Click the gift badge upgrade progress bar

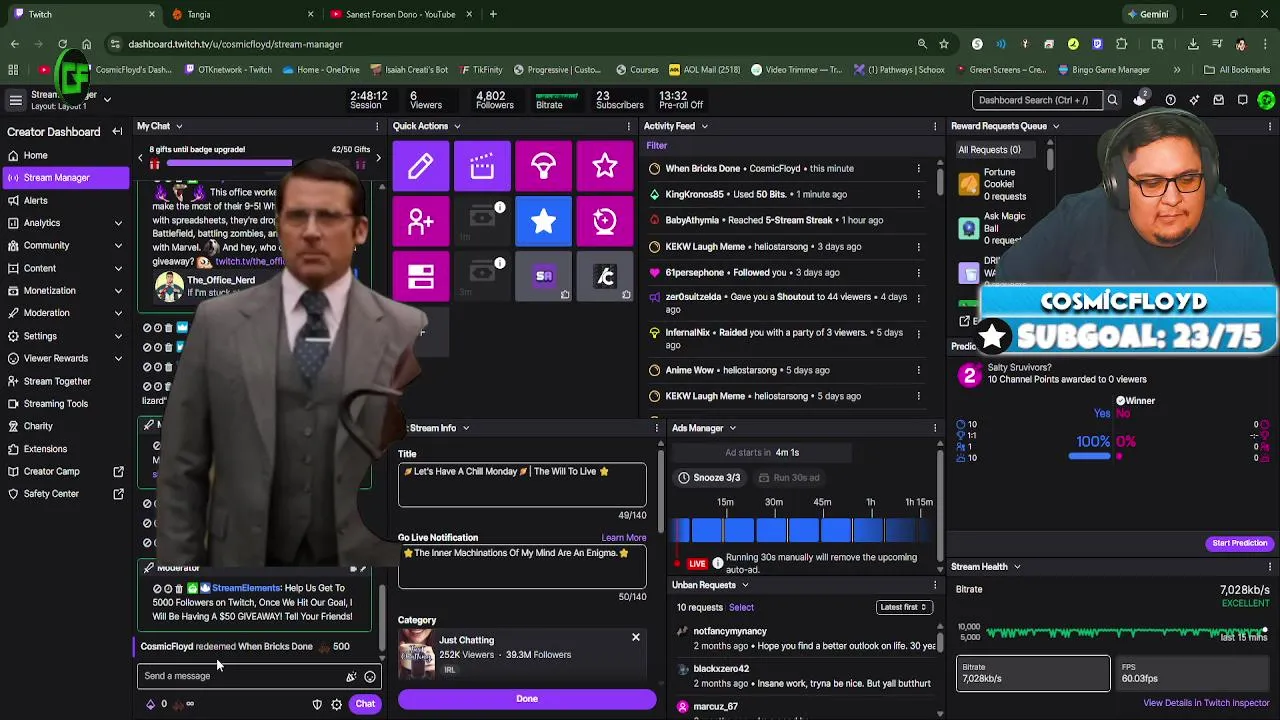(x=260, y=162)
